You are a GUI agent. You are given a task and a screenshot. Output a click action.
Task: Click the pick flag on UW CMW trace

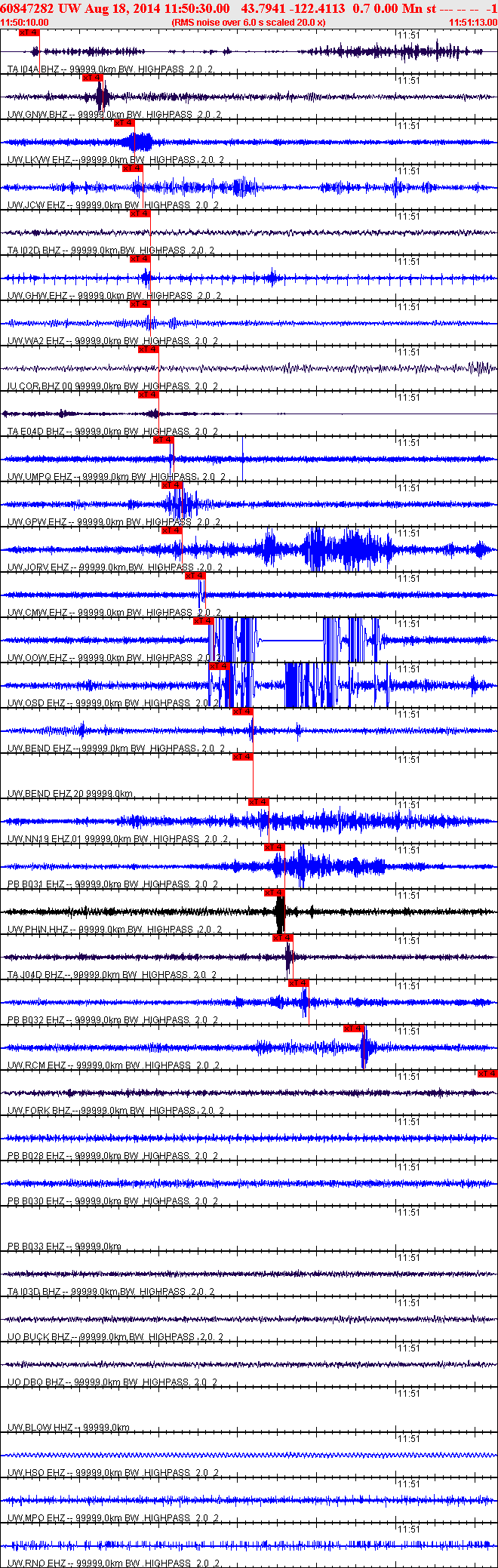click(195, 576)
